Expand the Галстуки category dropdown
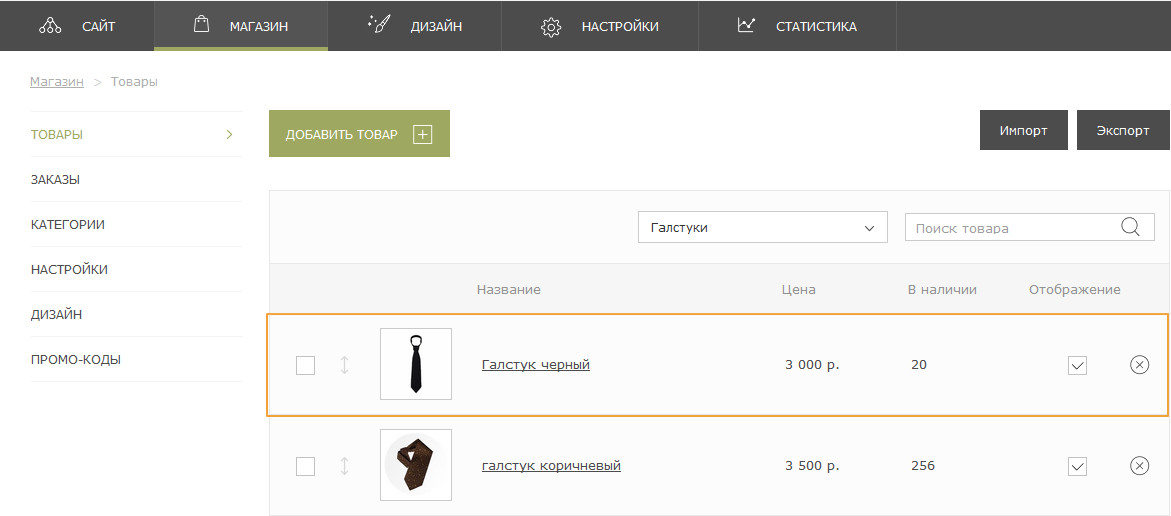1171x516 pixels. tap(762, 227)
